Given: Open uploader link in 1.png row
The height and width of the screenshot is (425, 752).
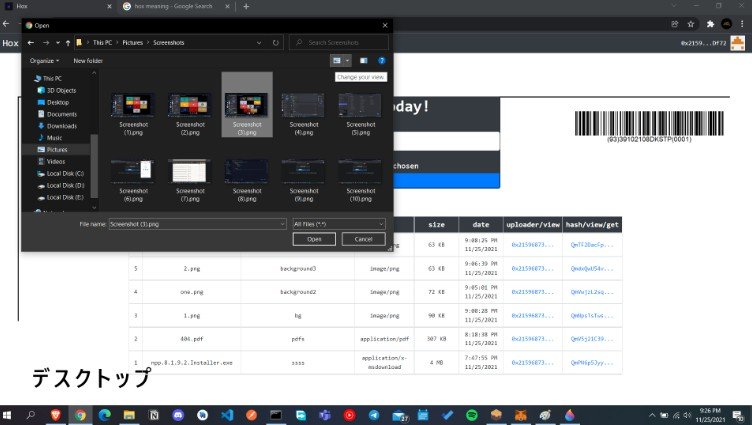Looking at the screenshot, I should click(x=532, y=316).
